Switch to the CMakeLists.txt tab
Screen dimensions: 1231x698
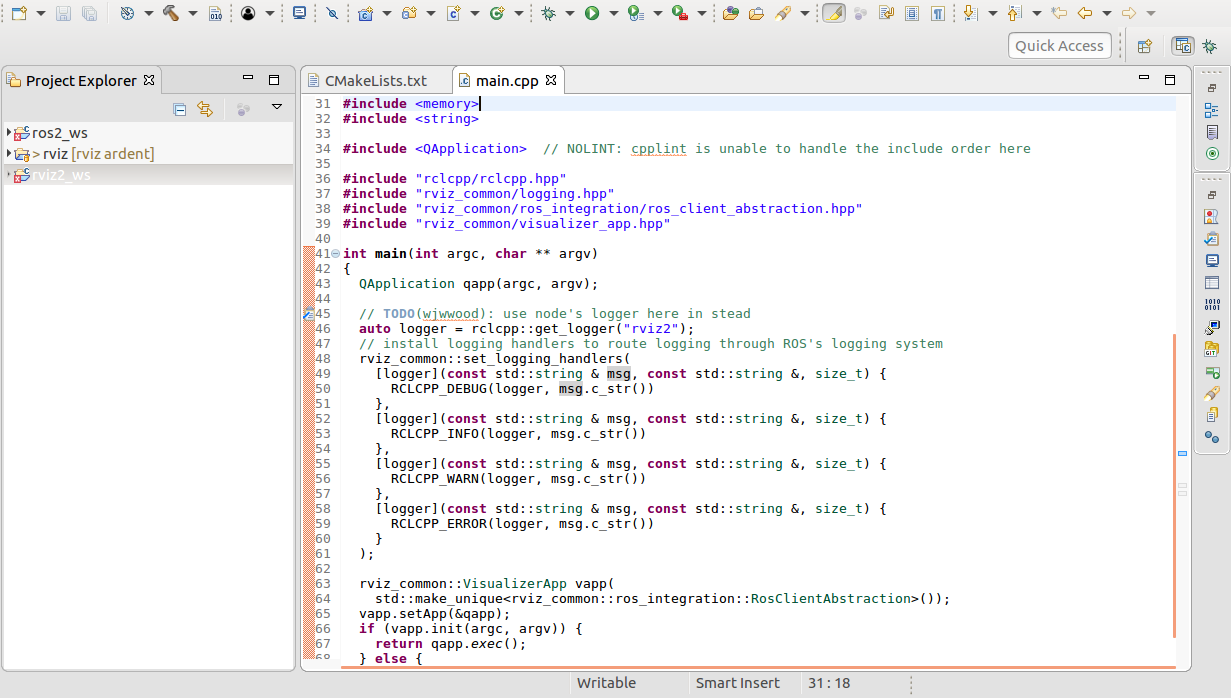pos(375,80)
